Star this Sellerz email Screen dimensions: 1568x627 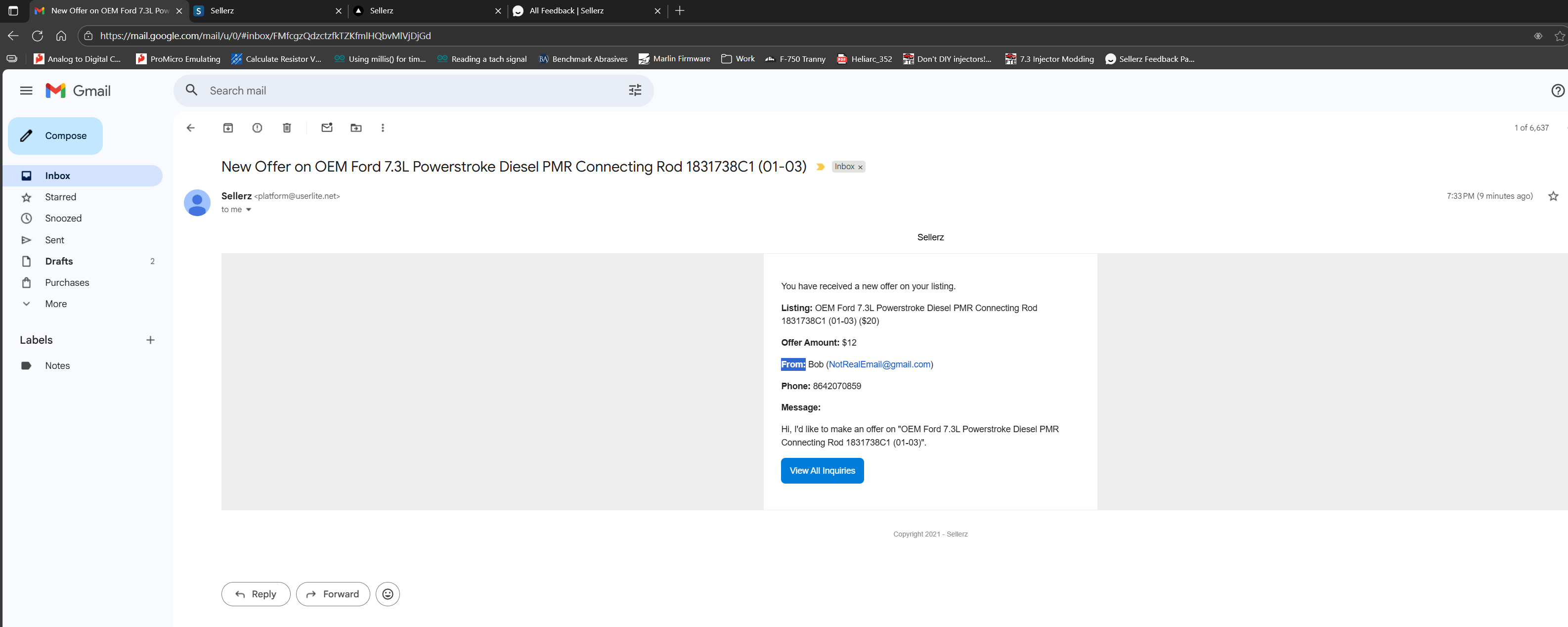pos(1553,196)
